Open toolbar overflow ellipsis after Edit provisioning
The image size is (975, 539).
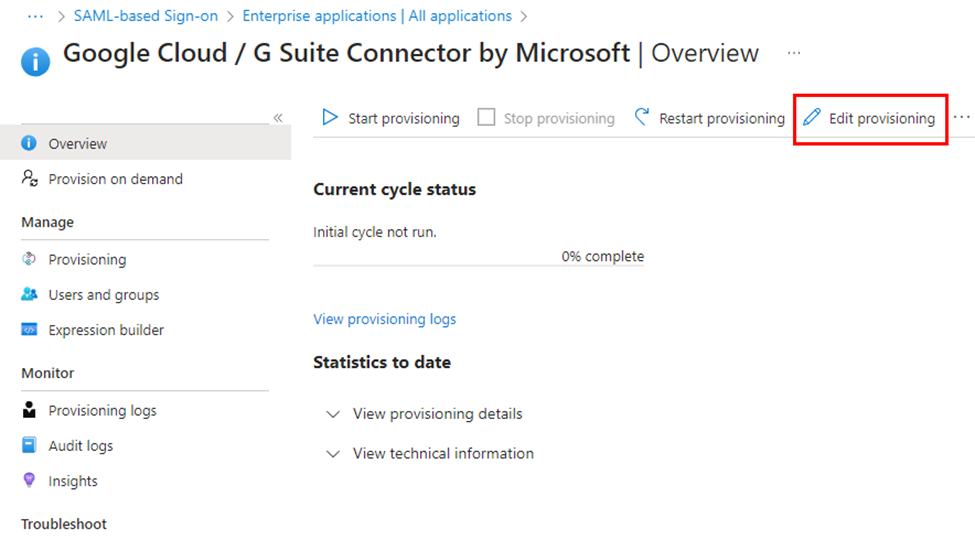point(961,118)
